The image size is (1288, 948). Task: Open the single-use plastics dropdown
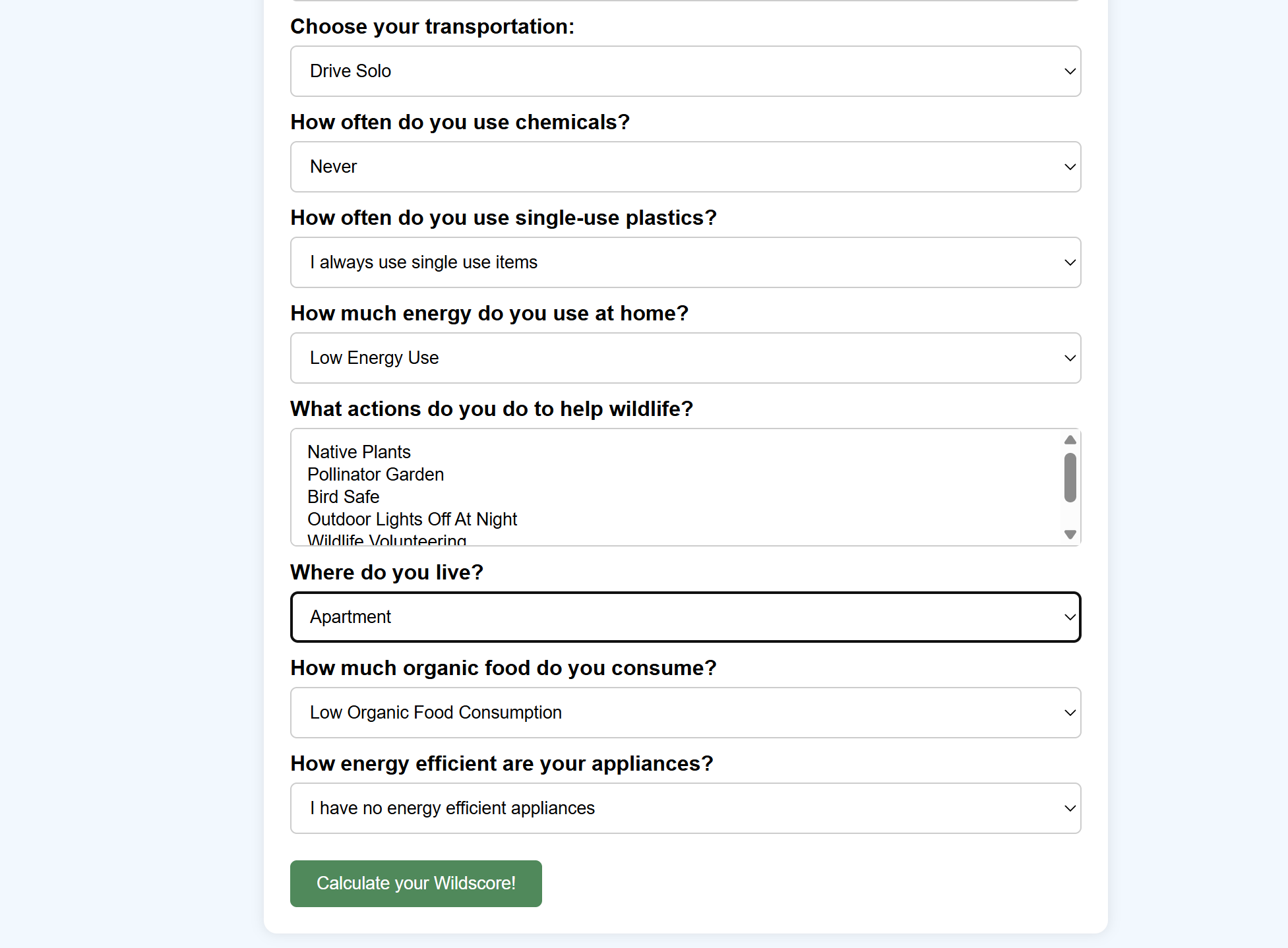685,262
